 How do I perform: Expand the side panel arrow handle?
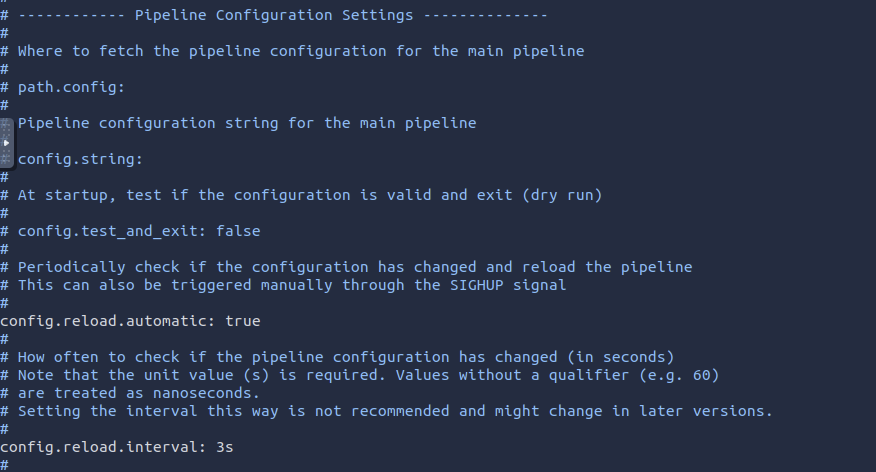coord(7,143)
